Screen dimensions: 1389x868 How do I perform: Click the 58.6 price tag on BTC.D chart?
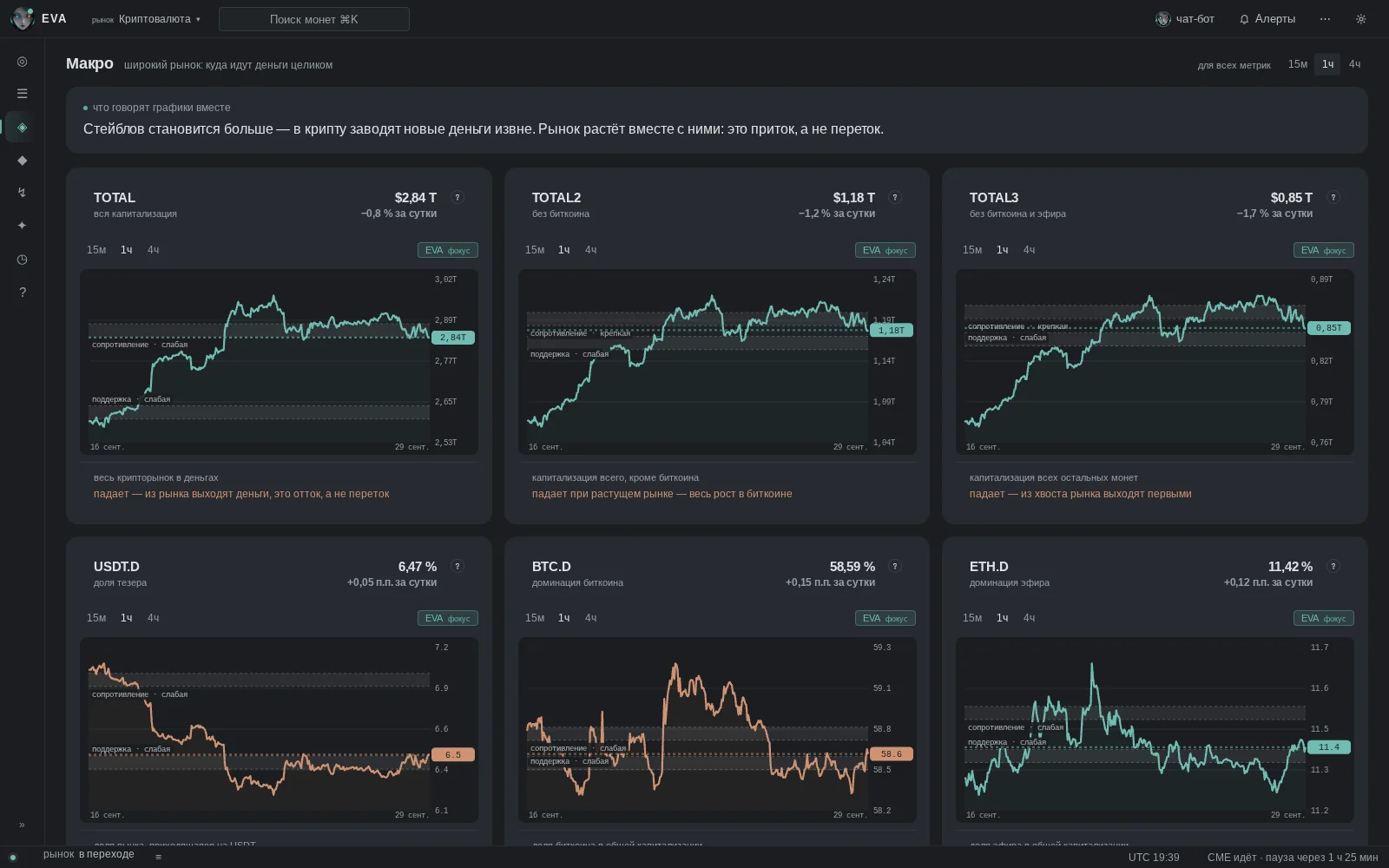point(891,754)
